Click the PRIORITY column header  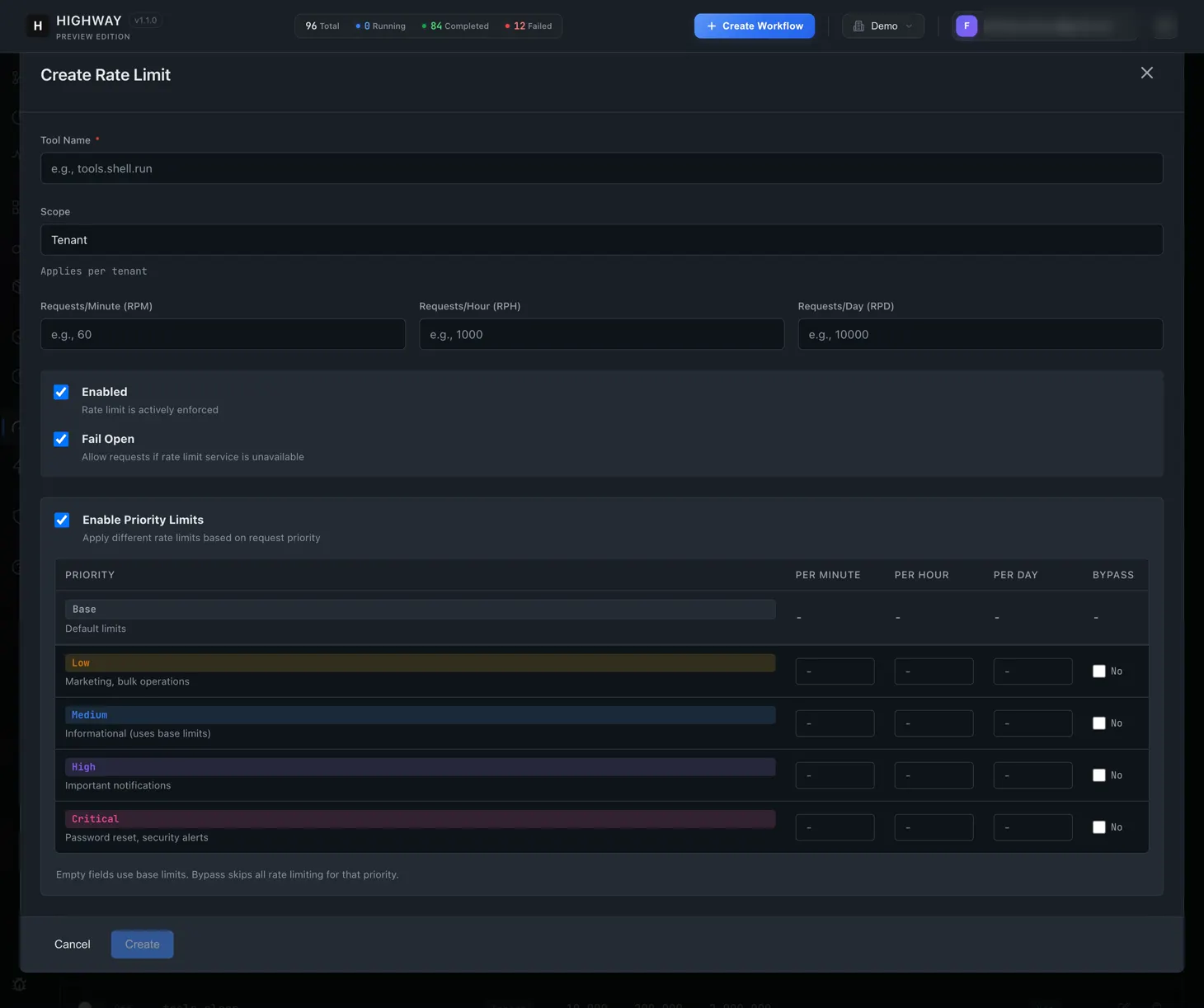point(90,575)
